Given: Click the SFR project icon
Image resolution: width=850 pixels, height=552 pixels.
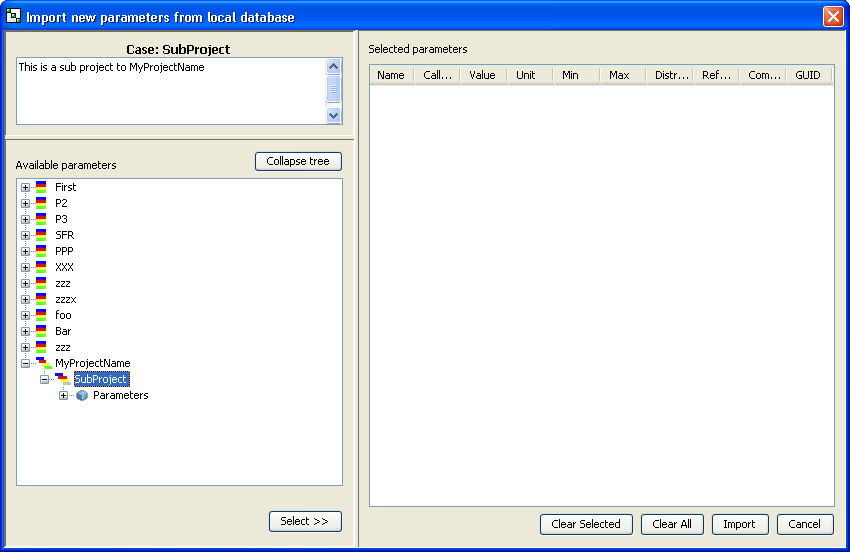Looking at the screenshot, I should 41,235.
